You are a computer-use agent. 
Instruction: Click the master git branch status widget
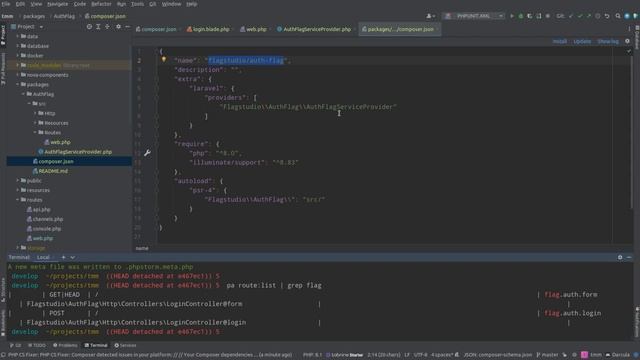[x=547, y=355]
